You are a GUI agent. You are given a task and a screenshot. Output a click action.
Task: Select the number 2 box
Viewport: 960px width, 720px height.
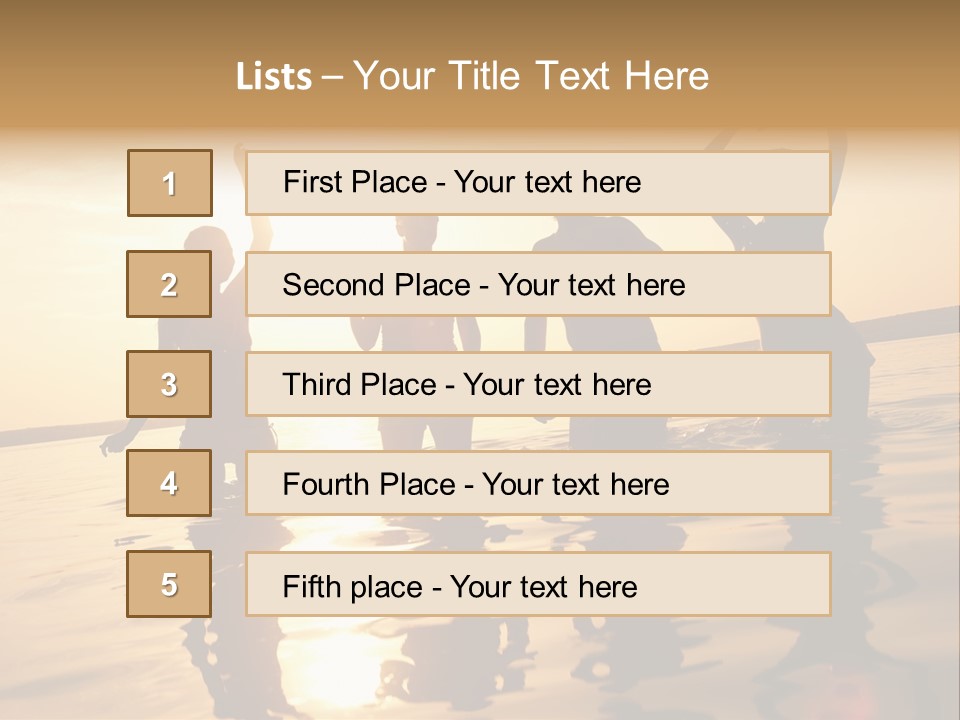pyautogui.click(x=169, y=284)
